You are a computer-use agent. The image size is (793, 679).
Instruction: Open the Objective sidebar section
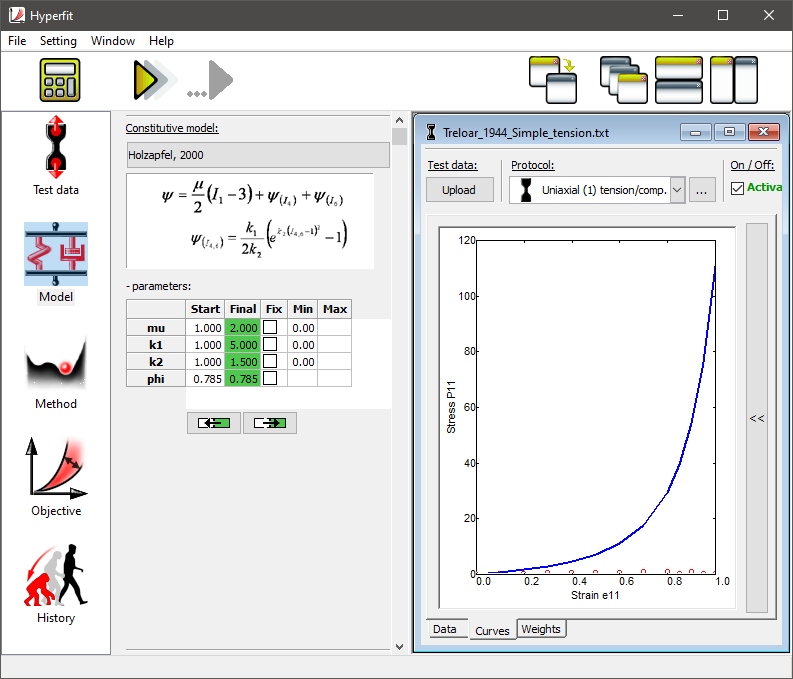[56, 477]
